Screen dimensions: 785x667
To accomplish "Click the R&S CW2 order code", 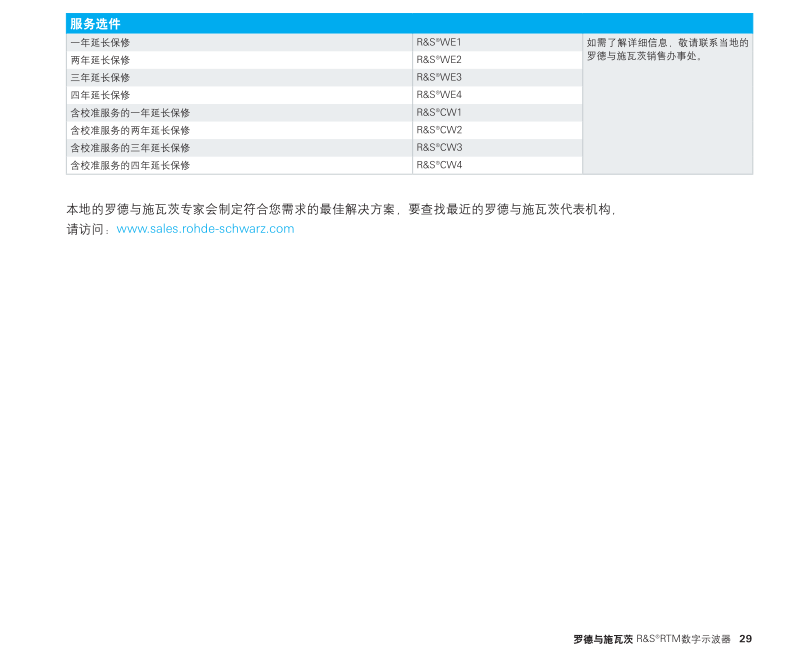I will pos(439,130).
